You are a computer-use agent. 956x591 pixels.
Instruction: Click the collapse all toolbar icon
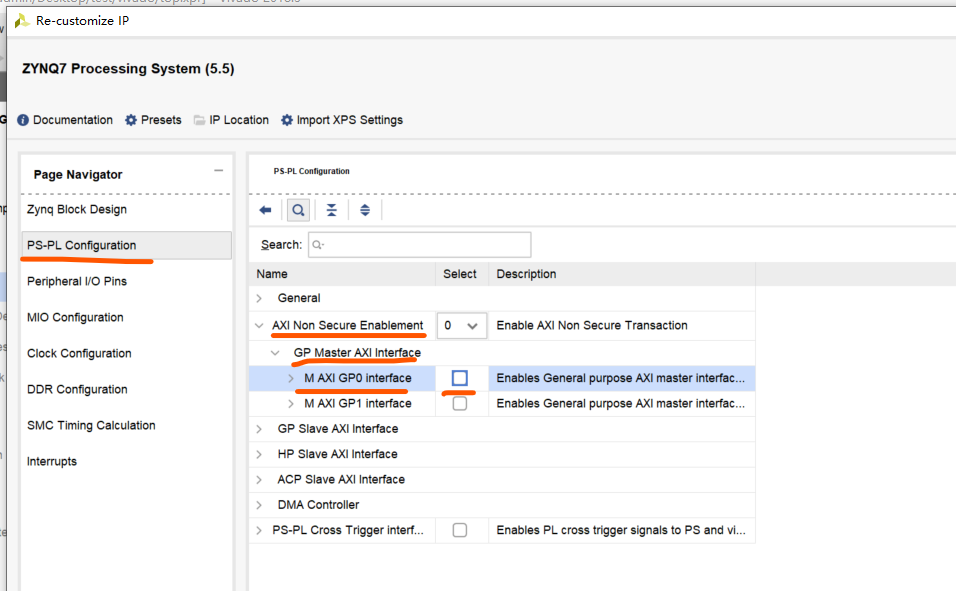331,210
